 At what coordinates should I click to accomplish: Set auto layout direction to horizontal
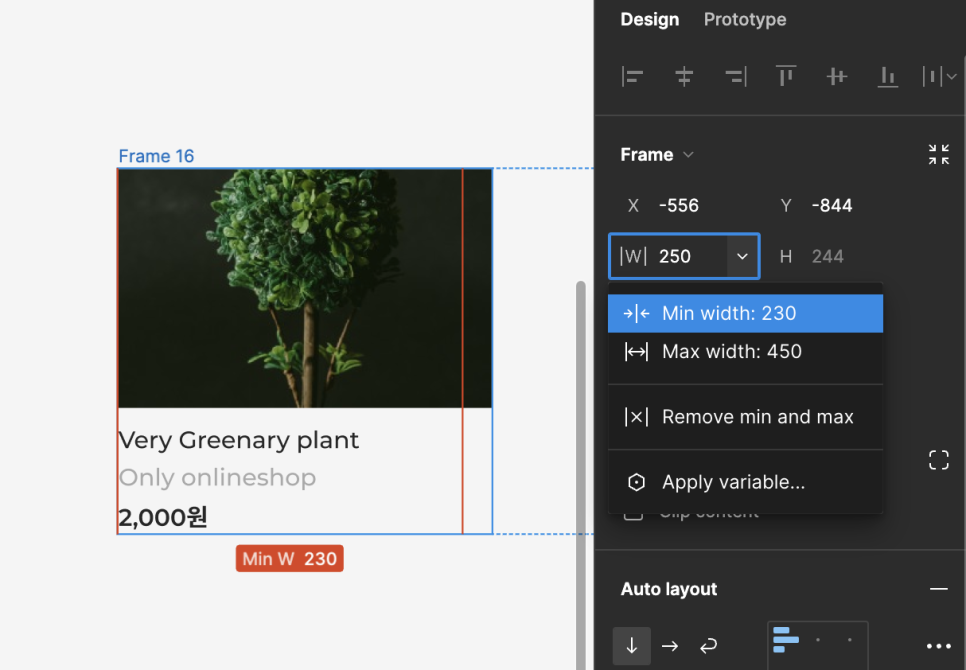tap(670, 645)
